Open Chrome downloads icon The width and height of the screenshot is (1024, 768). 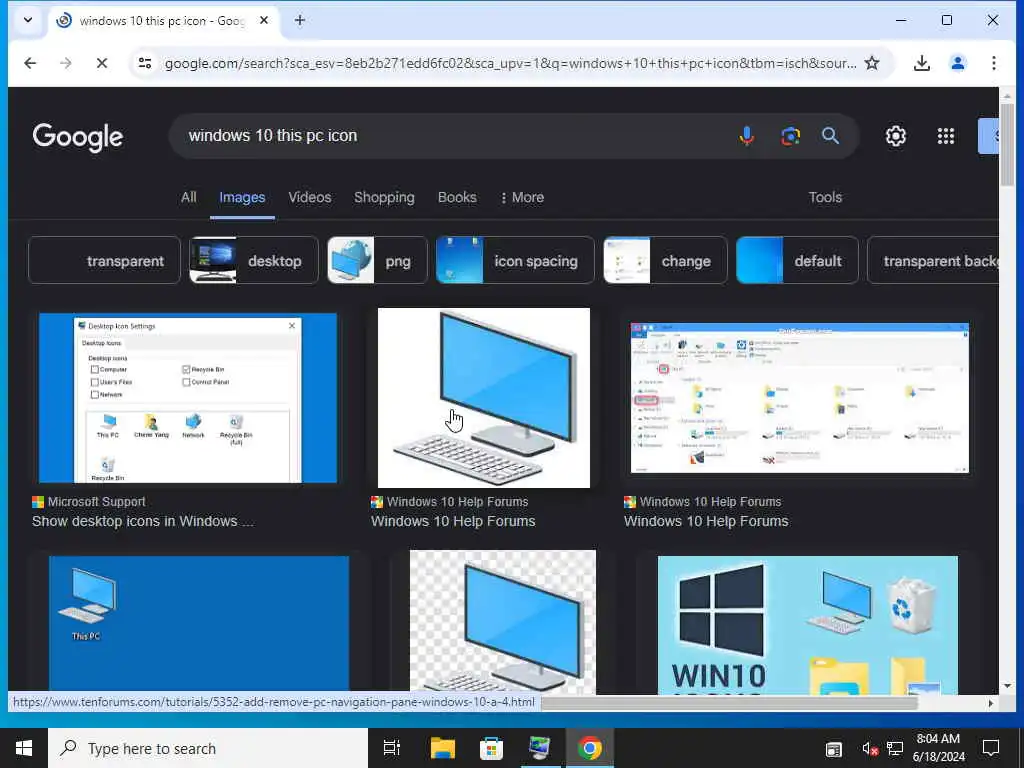921,63
